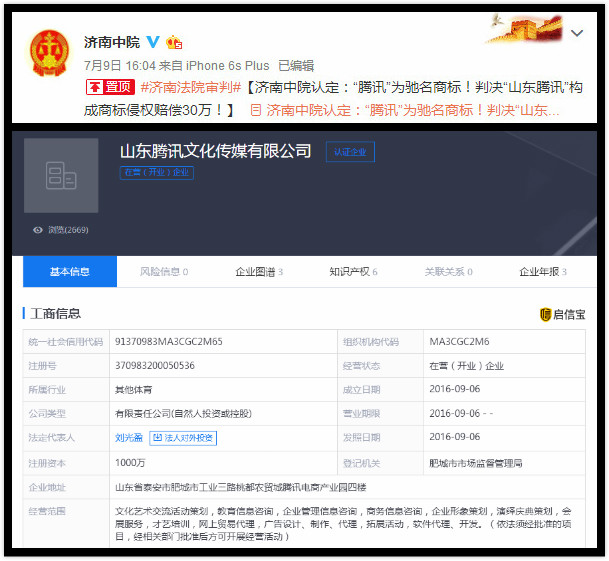Click the 1000万 registered capital value
Viewport: 609px width, 561px height.
click(x=130, y=462)
